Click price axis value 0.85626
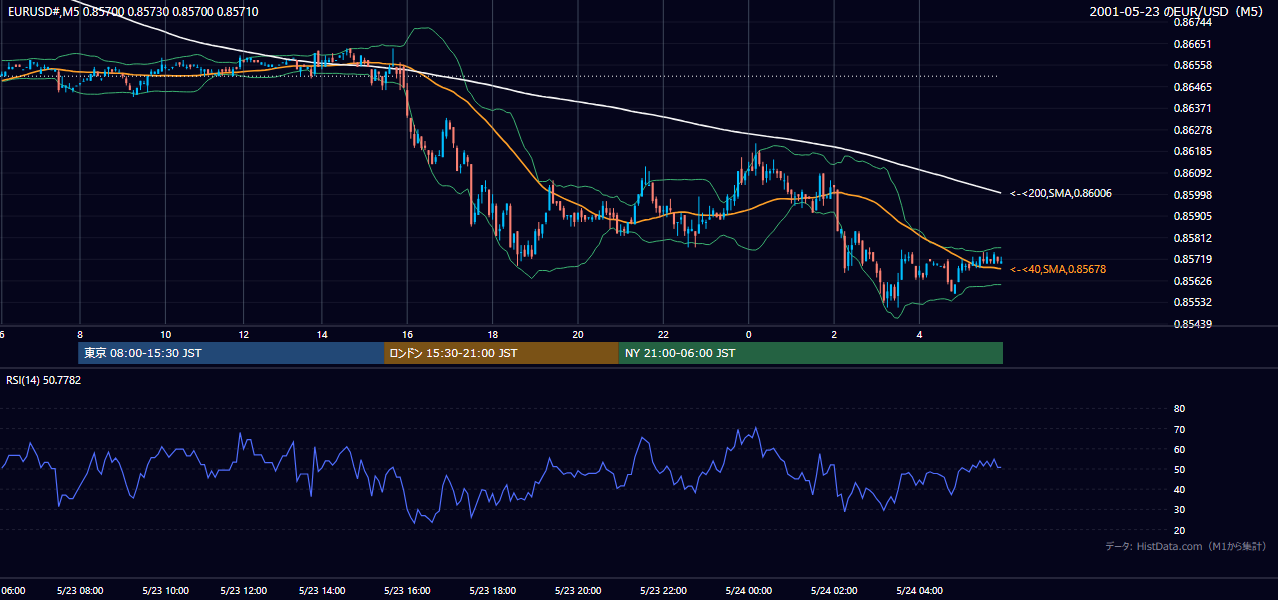The height and width of the screenshot is (600, 1278). 1192,281
